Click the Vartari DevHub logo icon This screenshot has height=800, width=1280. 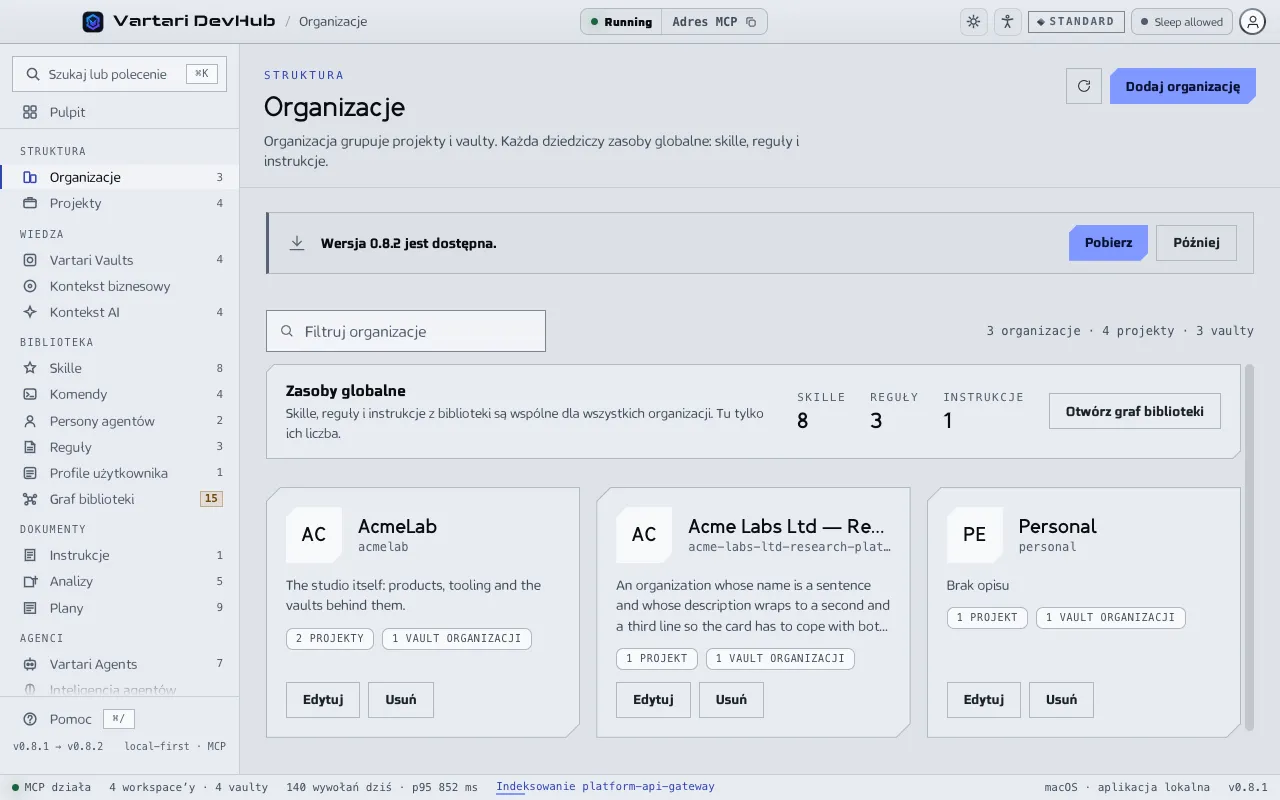(x=93, y=21)
